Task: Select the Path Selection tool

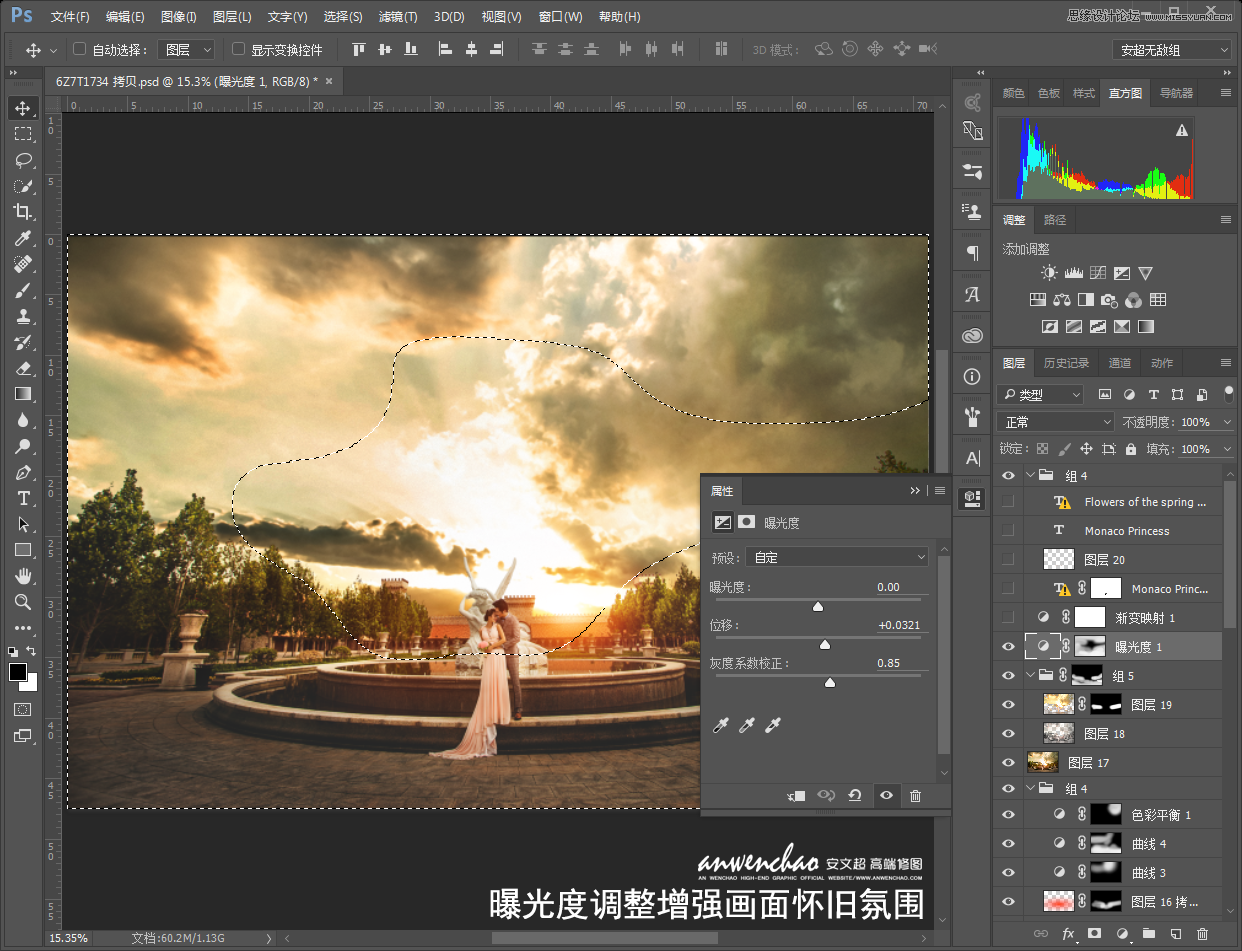Action: click(x=22, y=524)
